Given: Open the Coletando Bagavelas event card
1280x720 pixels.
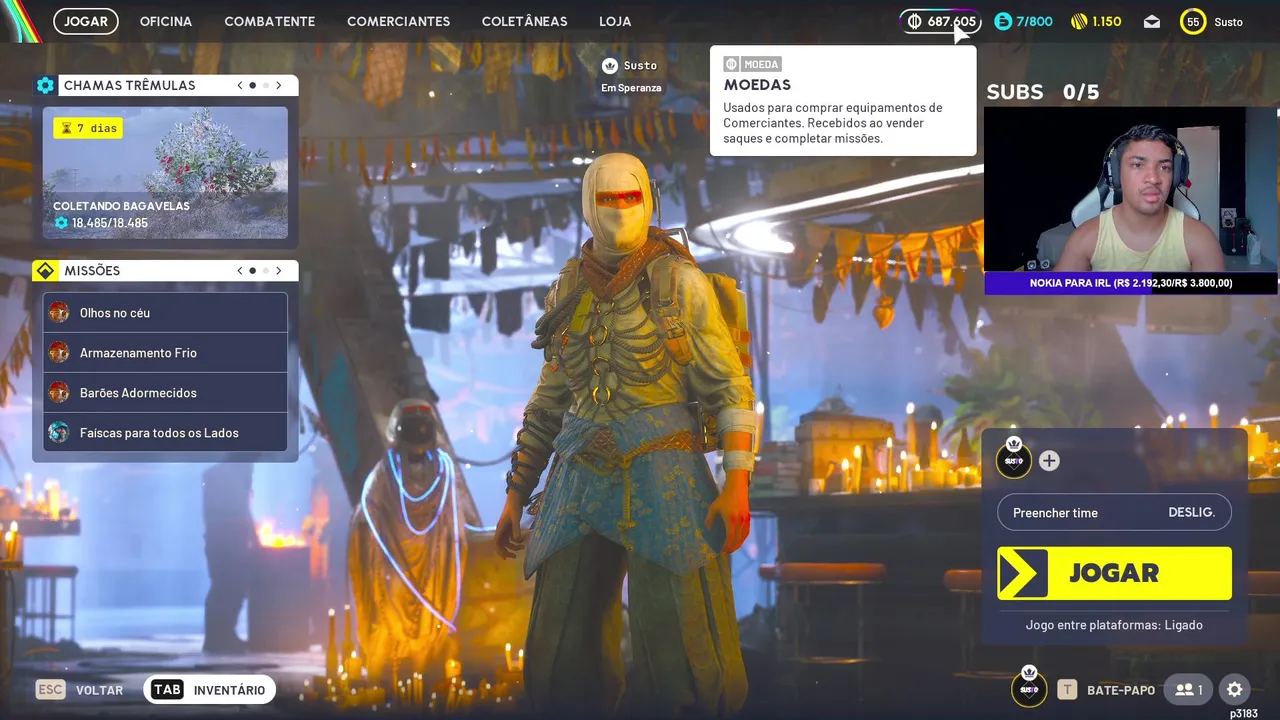Looking at the screenshot, I should 165,172.
